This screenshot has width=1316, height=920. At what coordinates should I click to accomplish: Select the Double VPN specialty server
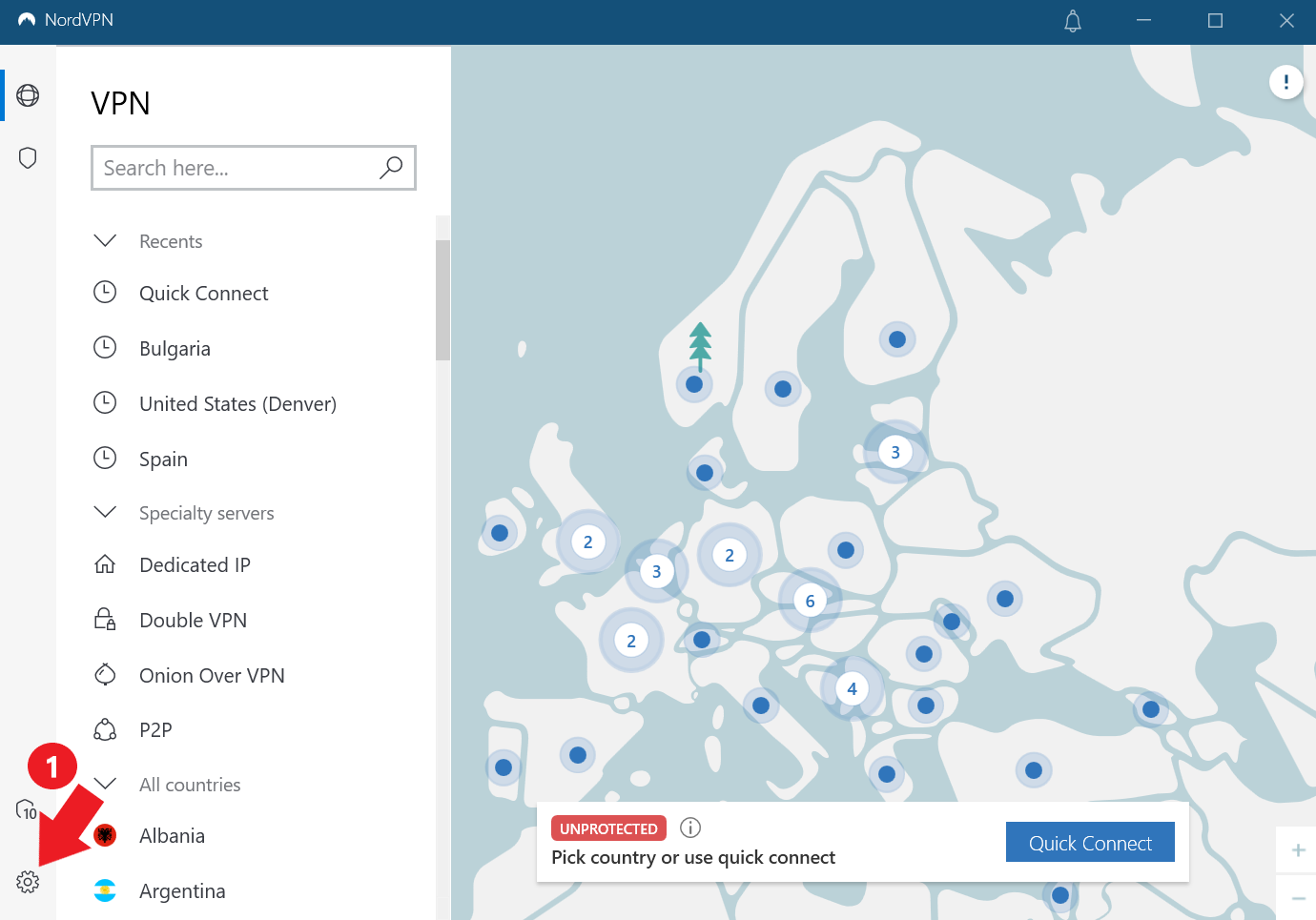[195, 620]
